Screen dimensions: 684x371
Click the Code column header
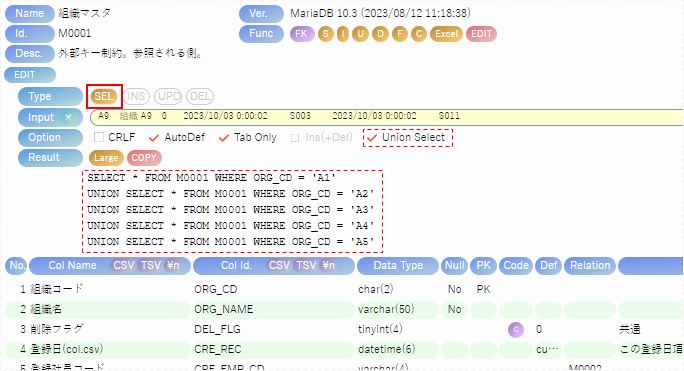516,265
